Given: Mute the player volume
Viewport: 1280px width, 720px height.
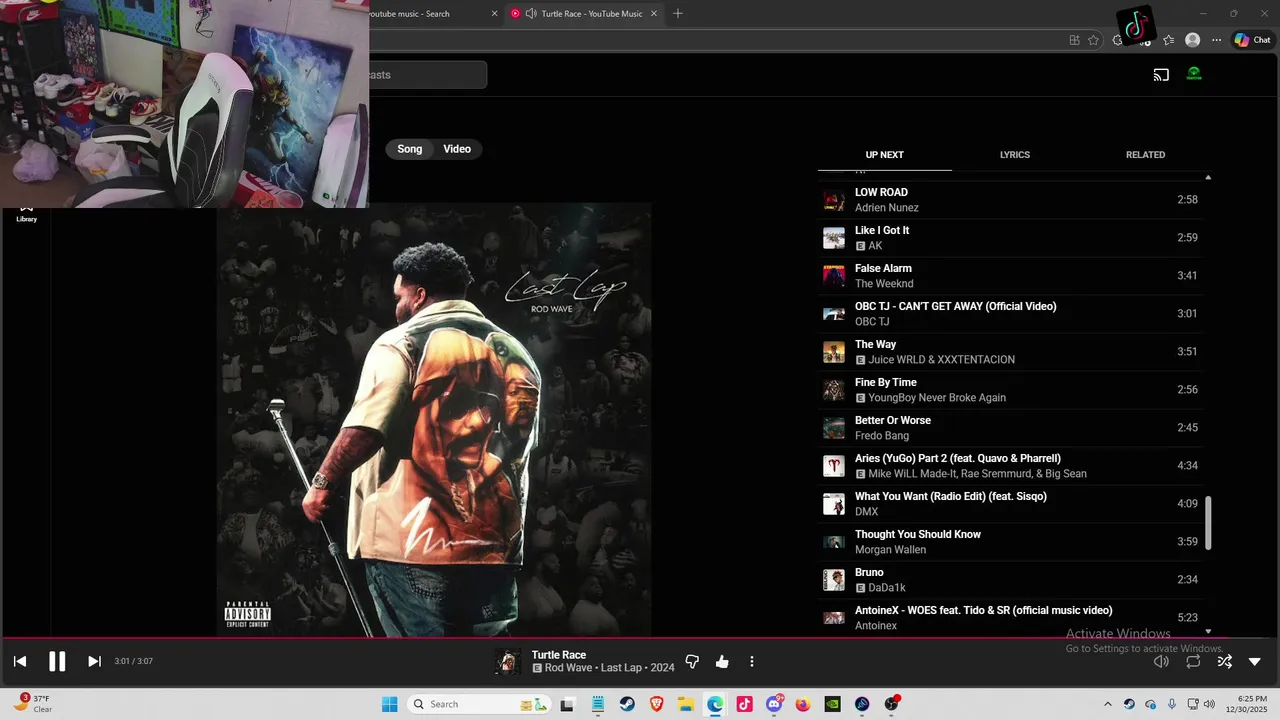Looking at the screenshot, I should (x=1161, y=661).
